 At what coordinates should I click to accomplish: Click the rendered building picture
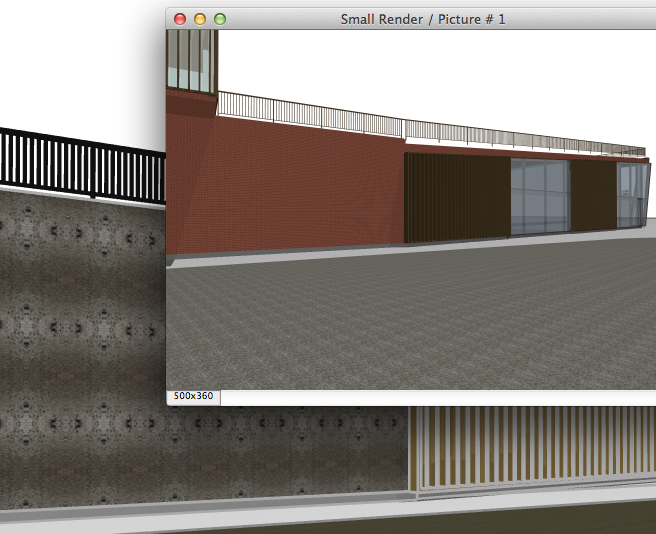(x=411, y=210)
